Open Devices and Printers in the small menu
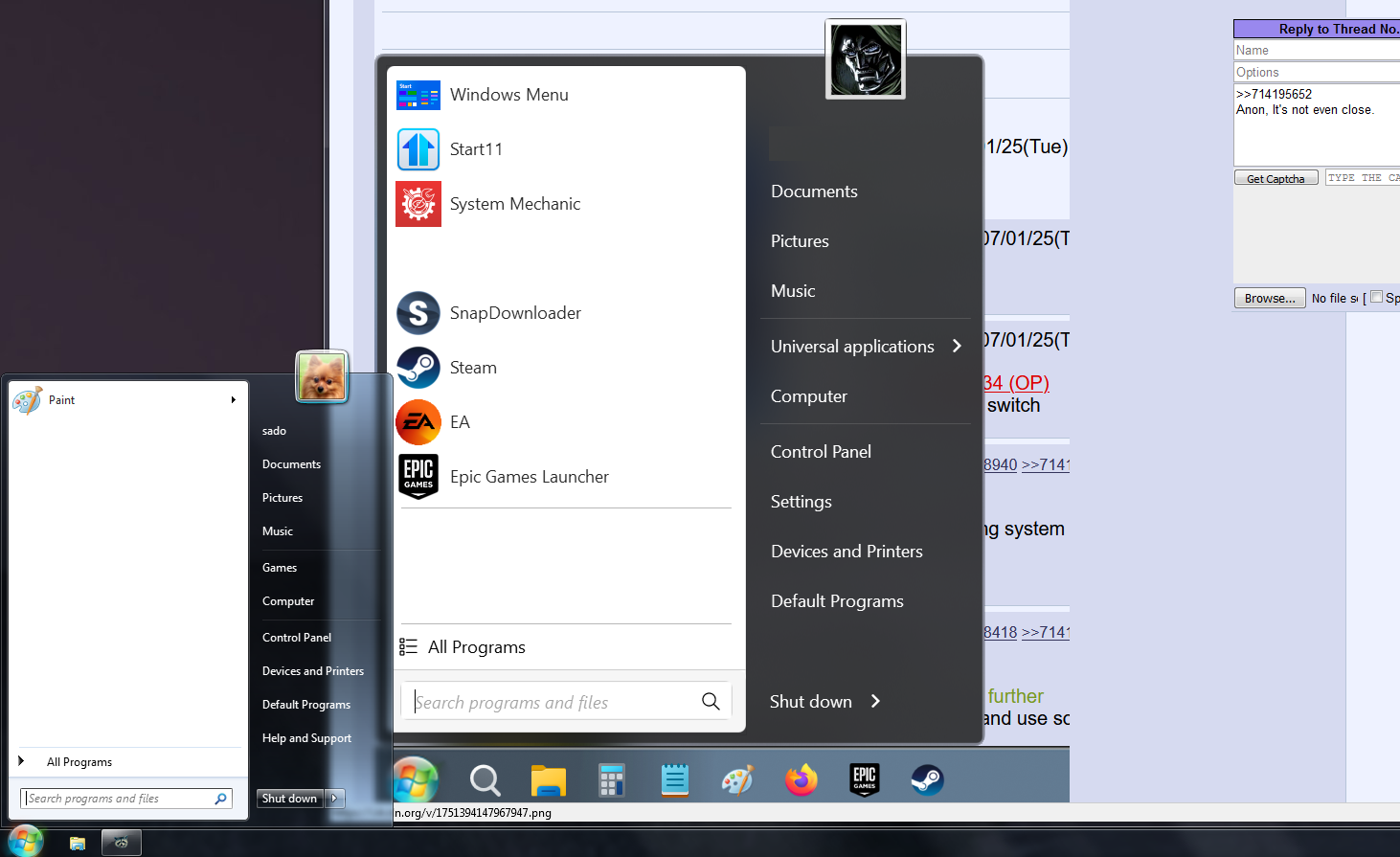 313,671
